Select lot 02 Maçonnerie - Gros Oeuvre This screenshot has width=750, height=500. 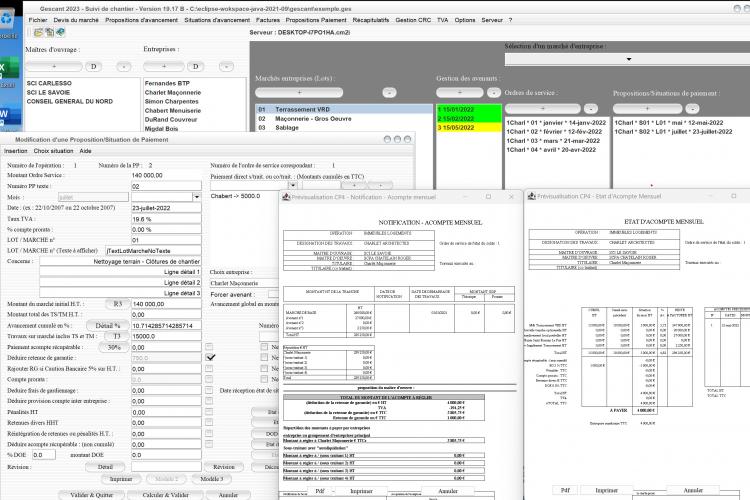pyautogui.click(x=344, y=119)
